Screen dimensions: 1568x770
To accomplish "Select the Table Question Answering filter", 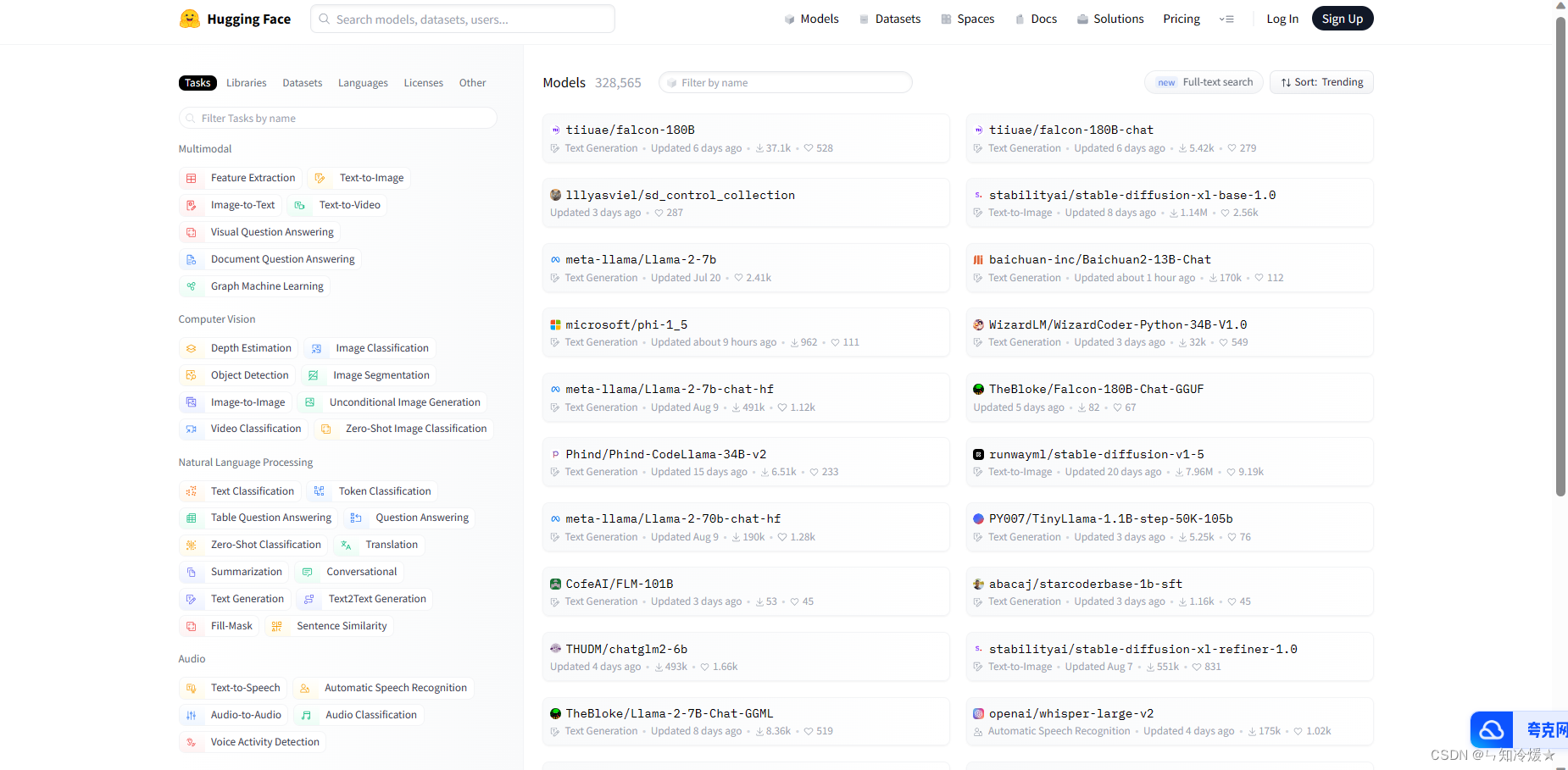I will [x=259, y=518].
